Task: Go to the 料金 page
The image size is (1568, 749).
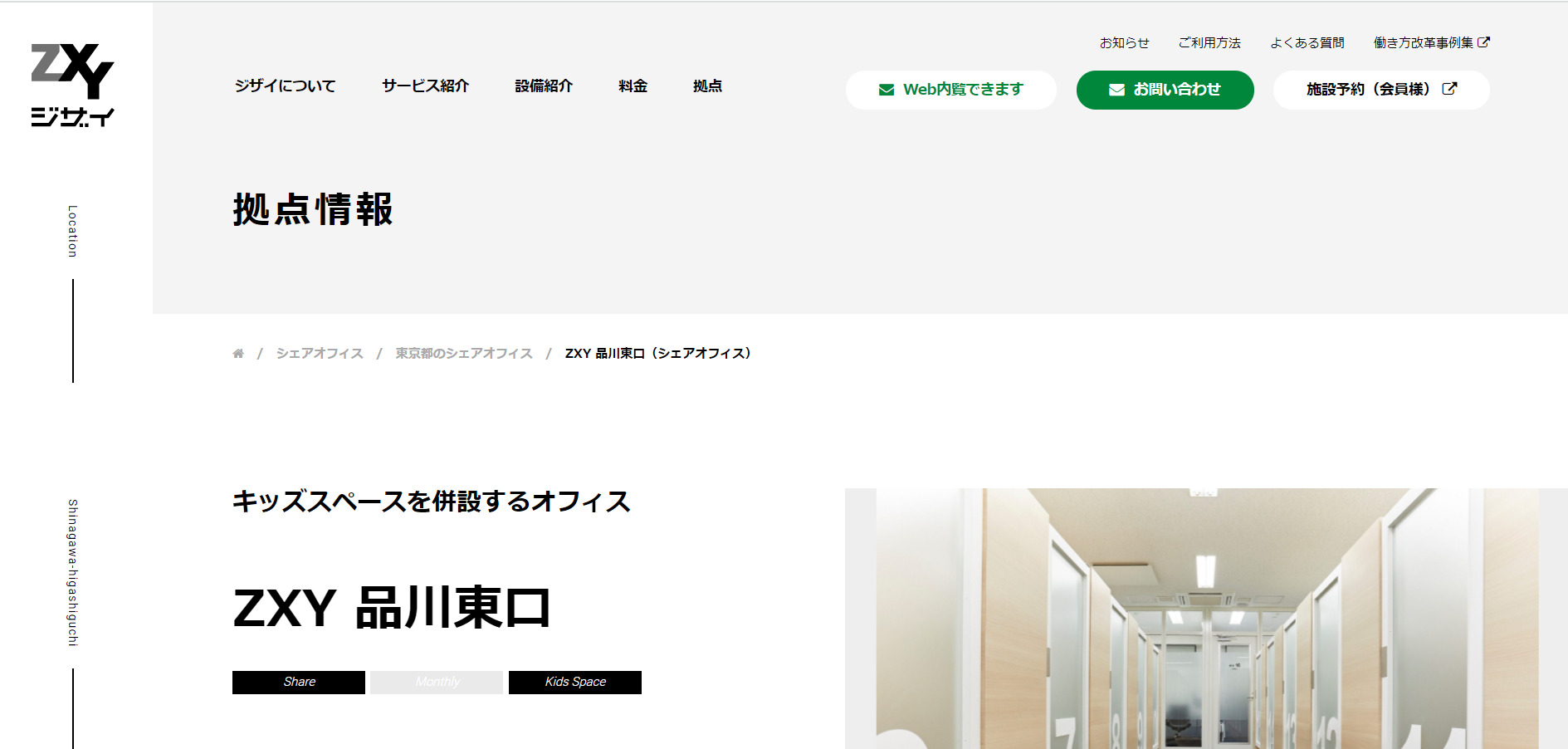Action: pos(633,86)
